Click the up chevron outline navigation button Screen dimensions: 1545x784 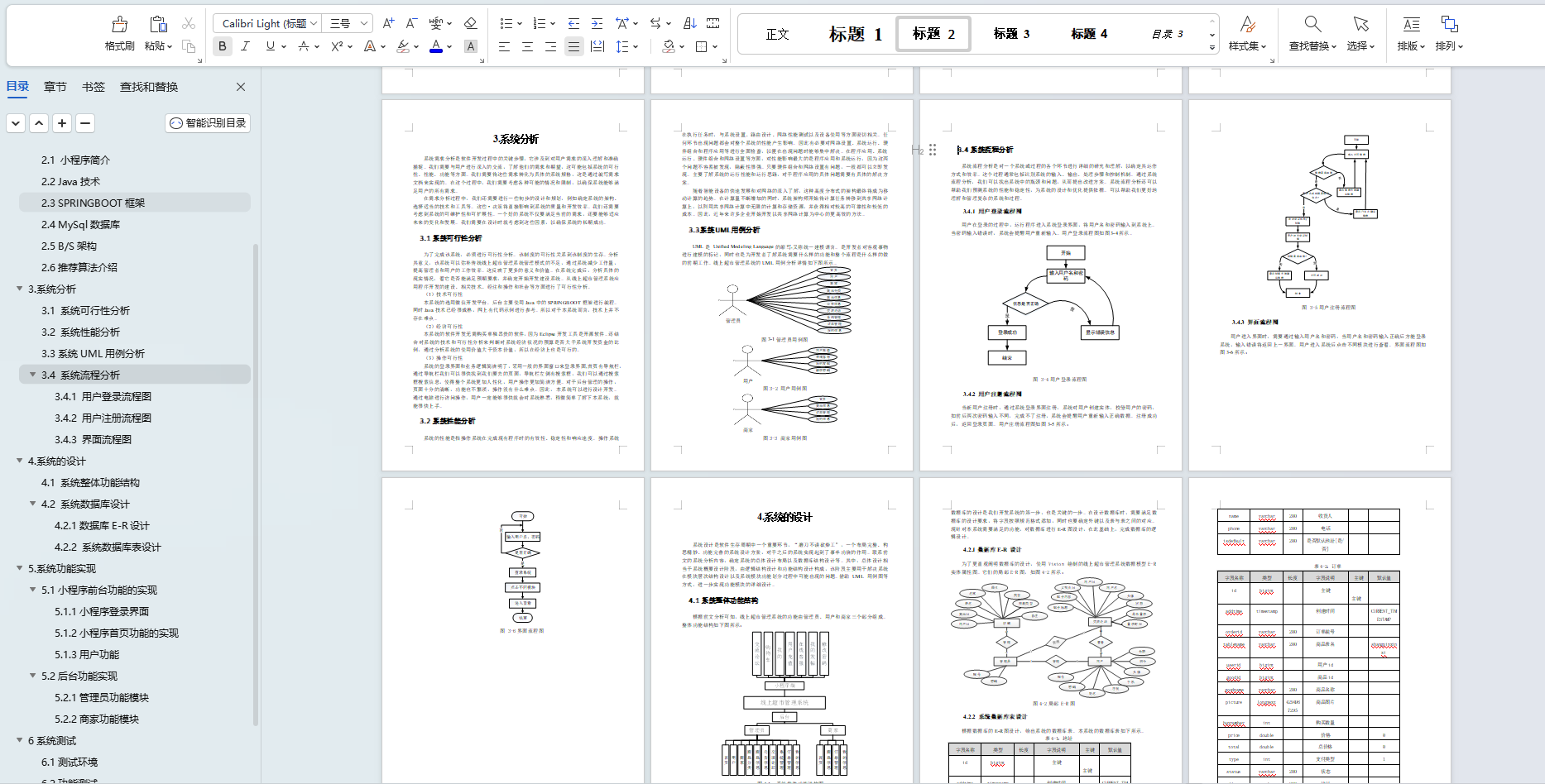(x=39, y=123)
